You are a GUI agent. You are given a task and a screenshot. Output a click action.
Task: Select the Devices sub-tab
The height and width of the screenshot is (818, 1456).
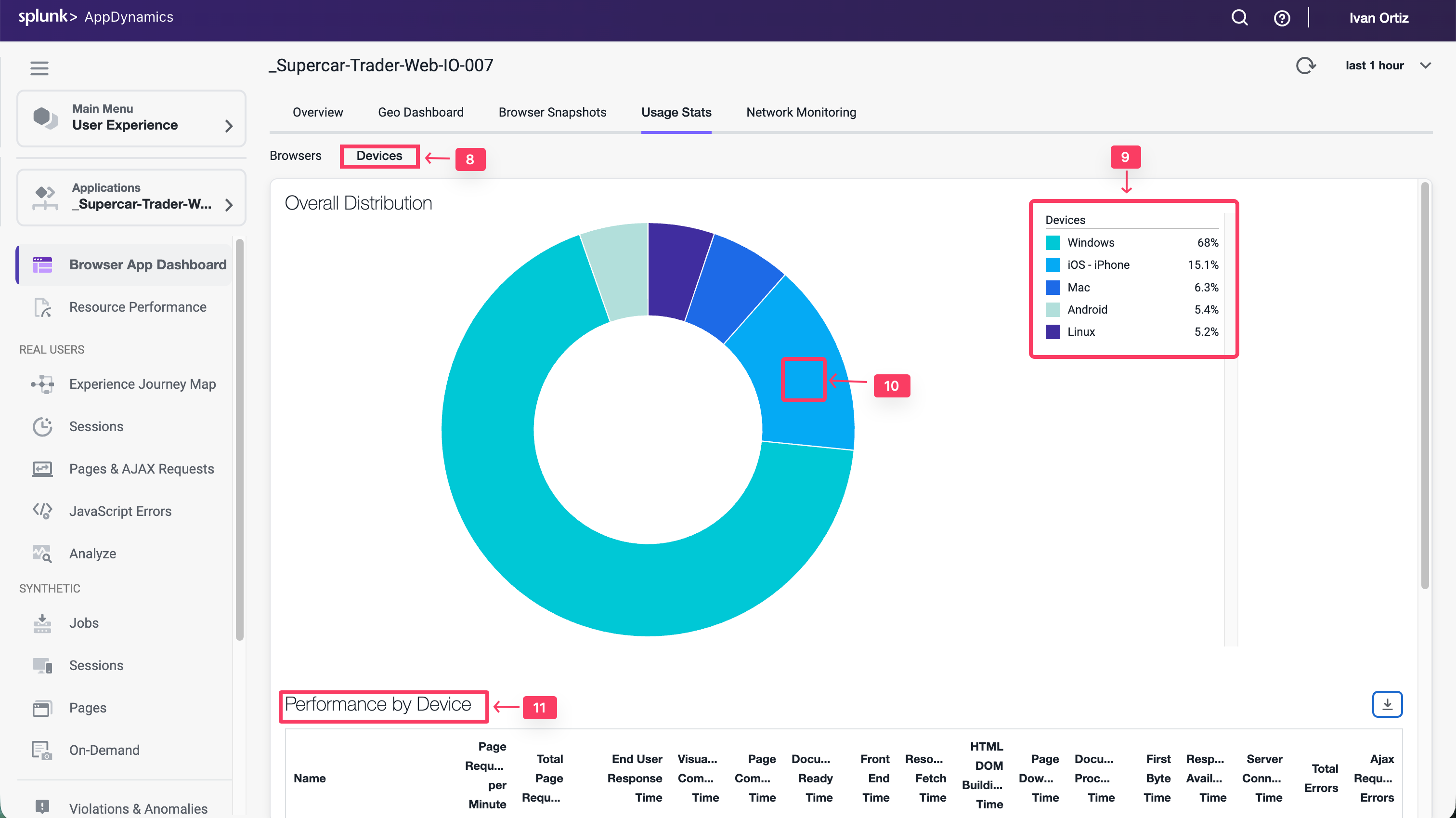tap(379, 156)
